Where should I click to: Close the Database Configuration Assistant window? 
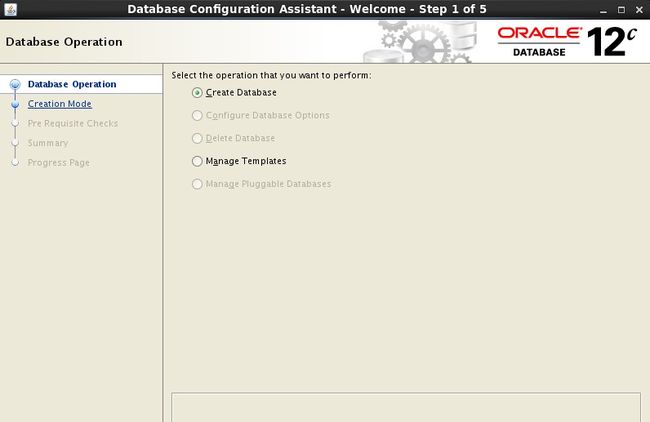639,10
